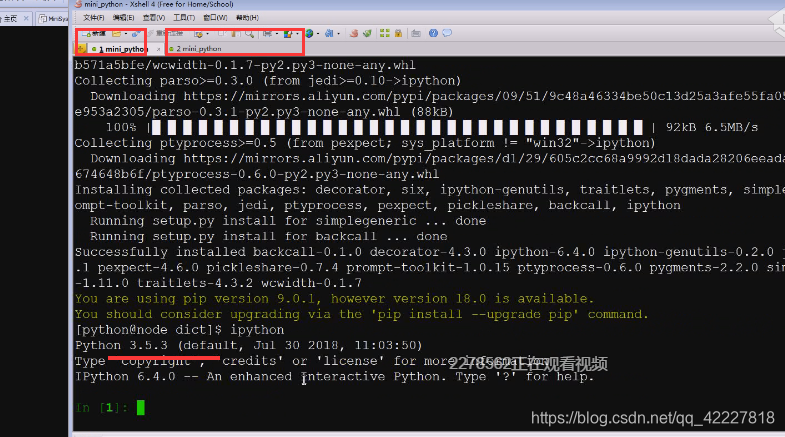Click the 'IPython 6.4.0' text line
This screenshot has width=785, height=437.
334,376
